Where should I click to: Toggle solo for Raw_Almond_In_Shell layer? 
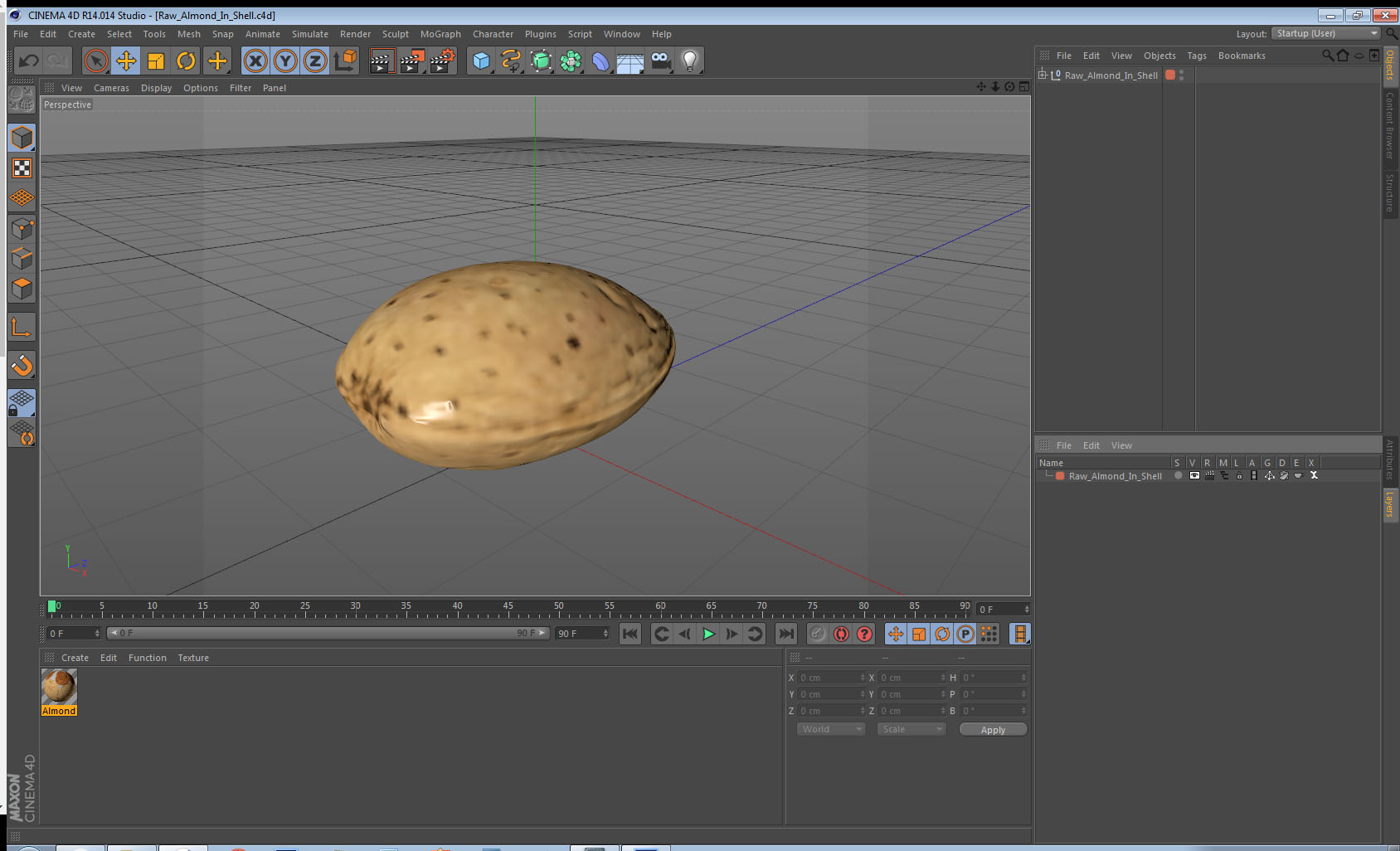(x=1178, y=475)
